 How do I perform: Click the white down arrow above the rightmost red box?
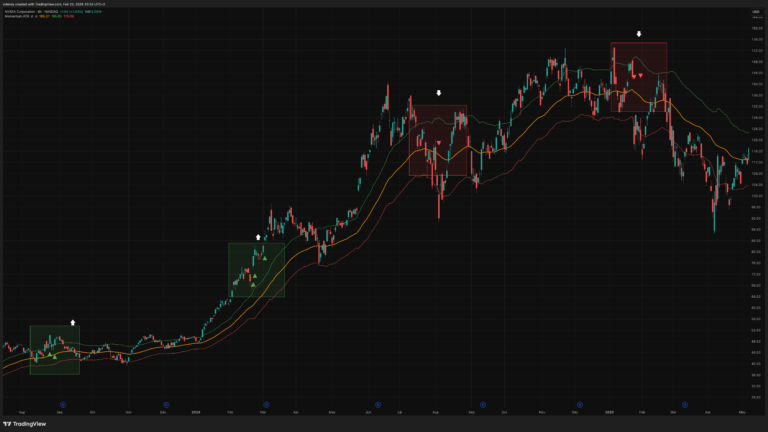click(638, 33)
